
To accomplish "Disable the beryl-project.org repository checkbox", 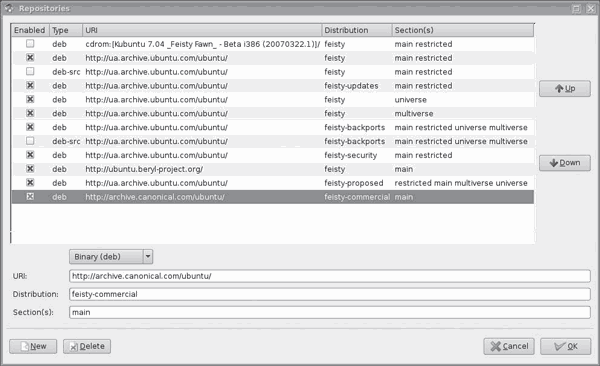I will pyautogui.click(x=30, y=169).
